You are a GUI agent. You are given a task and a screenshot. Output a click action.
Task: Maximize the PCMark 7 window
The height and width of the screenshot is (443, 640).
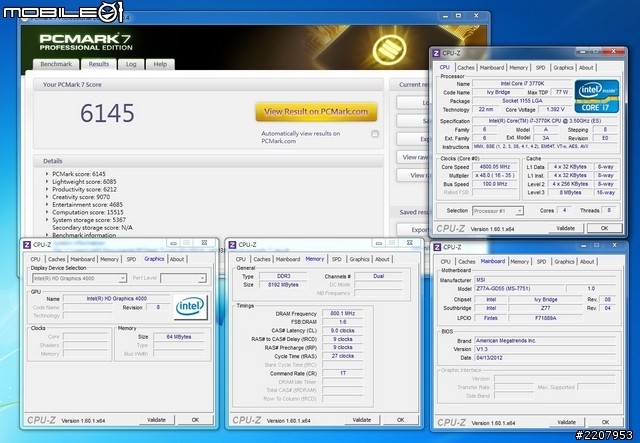[458, 16]
